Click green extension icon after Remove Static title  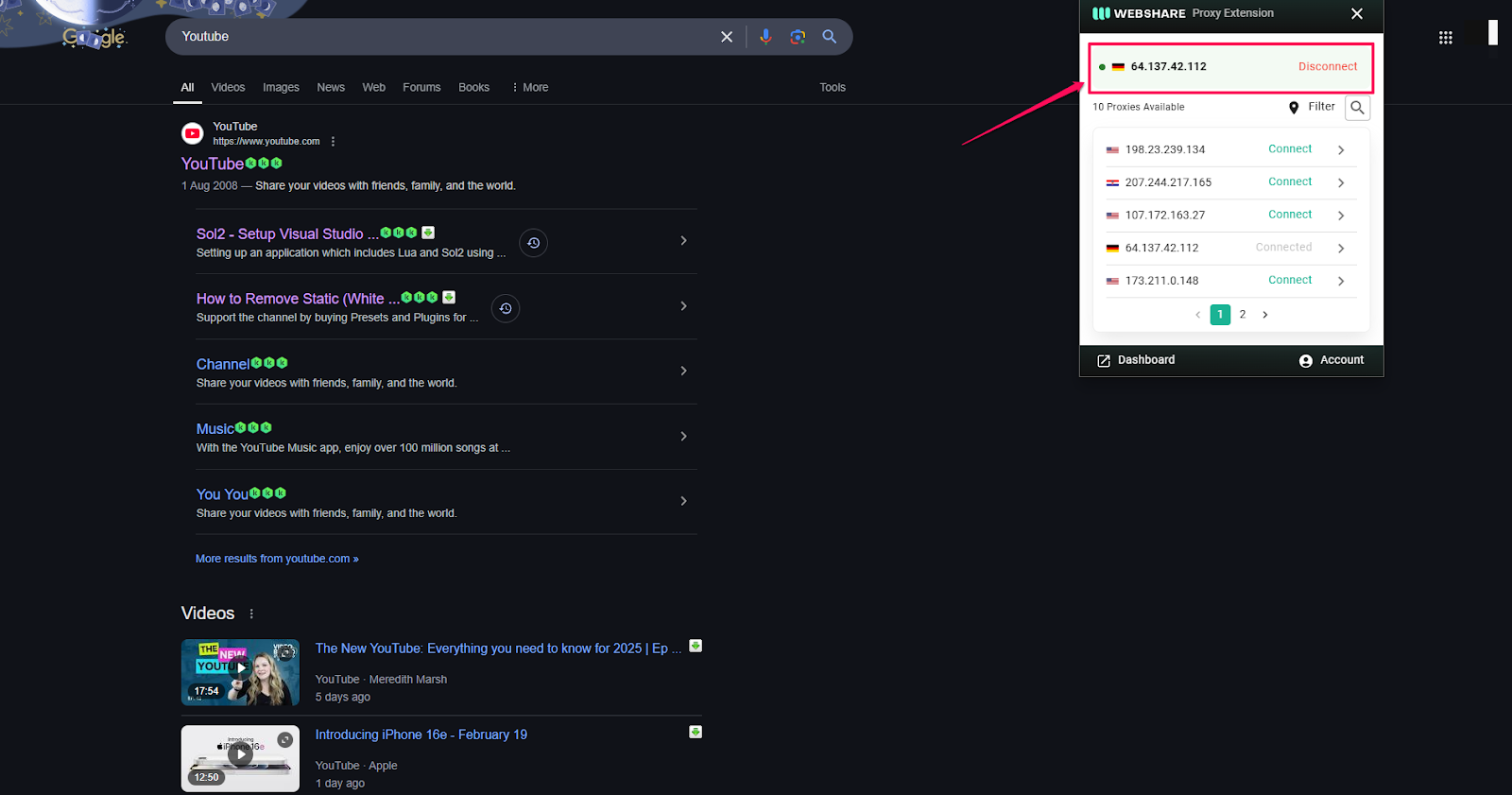coord(449,297)
